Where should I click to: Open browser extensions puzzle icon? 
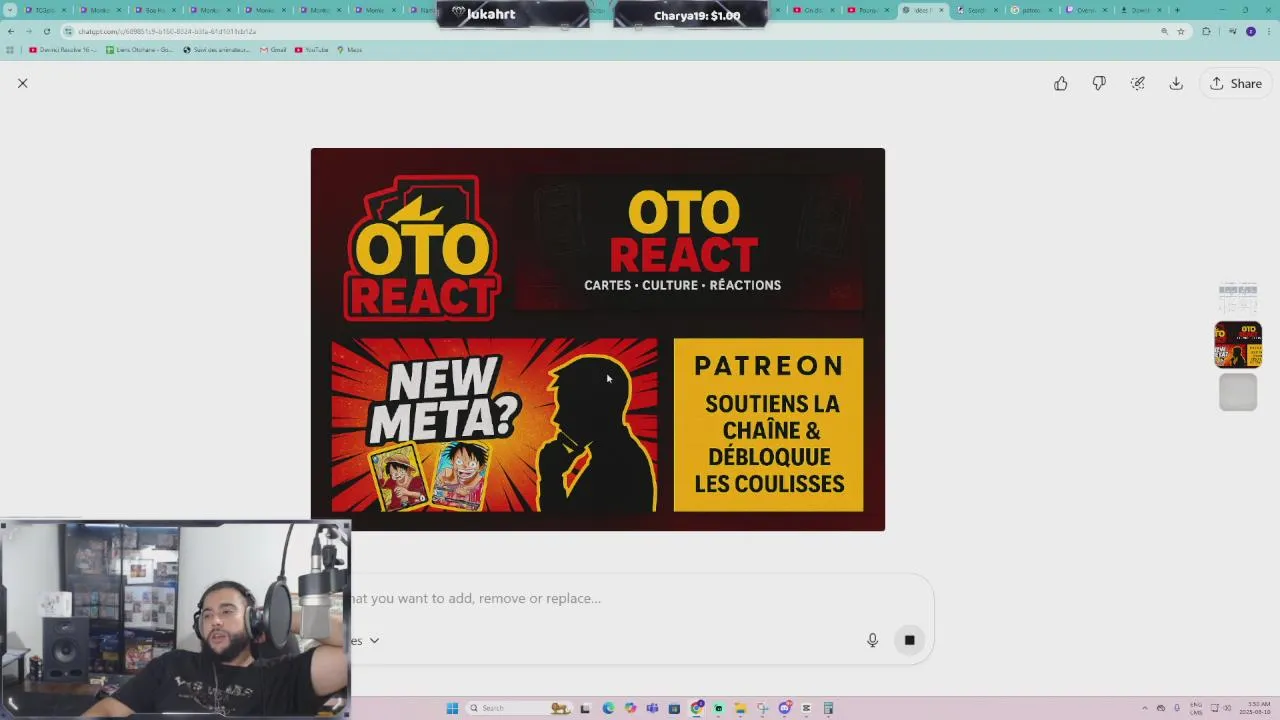[x=1206, y=31]
